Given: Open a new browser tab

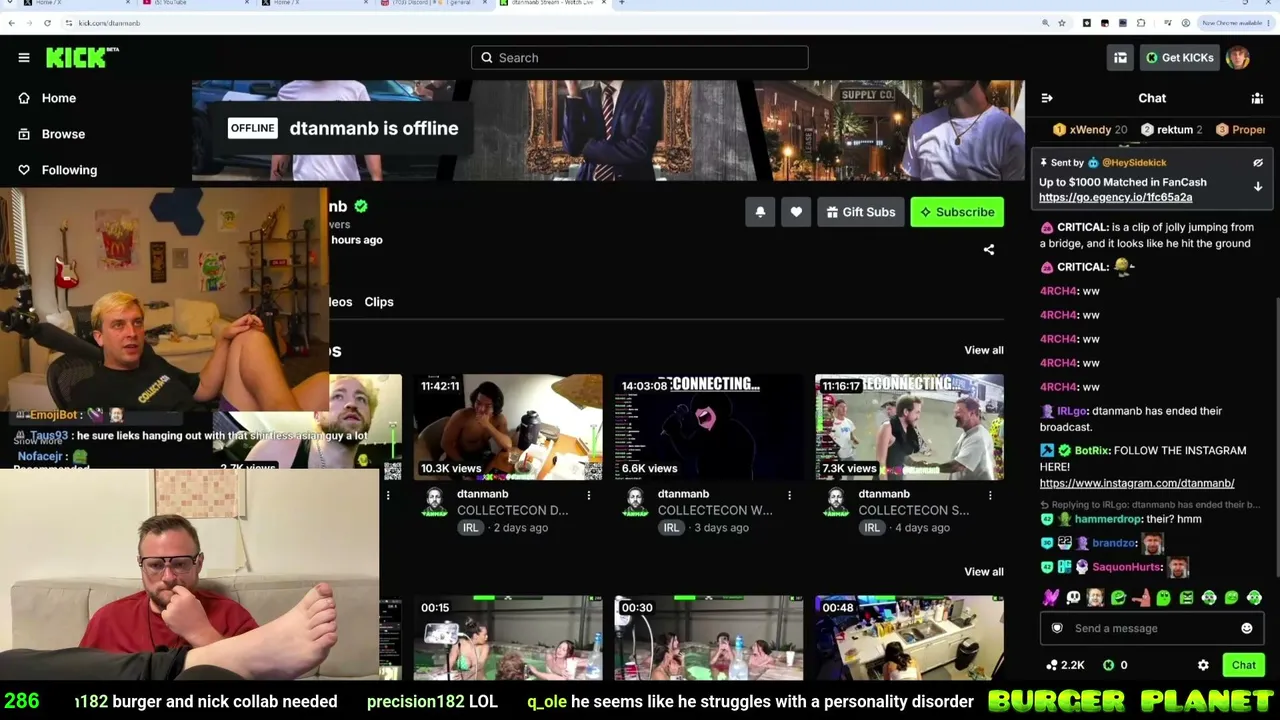Looking at the screenshot, I should coord(621,3).
